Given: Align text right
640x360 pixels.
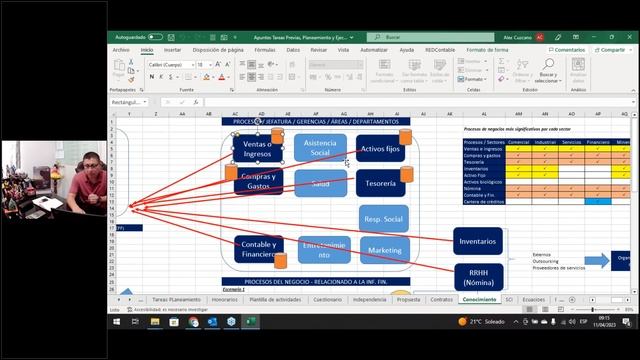Looking at the screenshot, I should point(261,77).
